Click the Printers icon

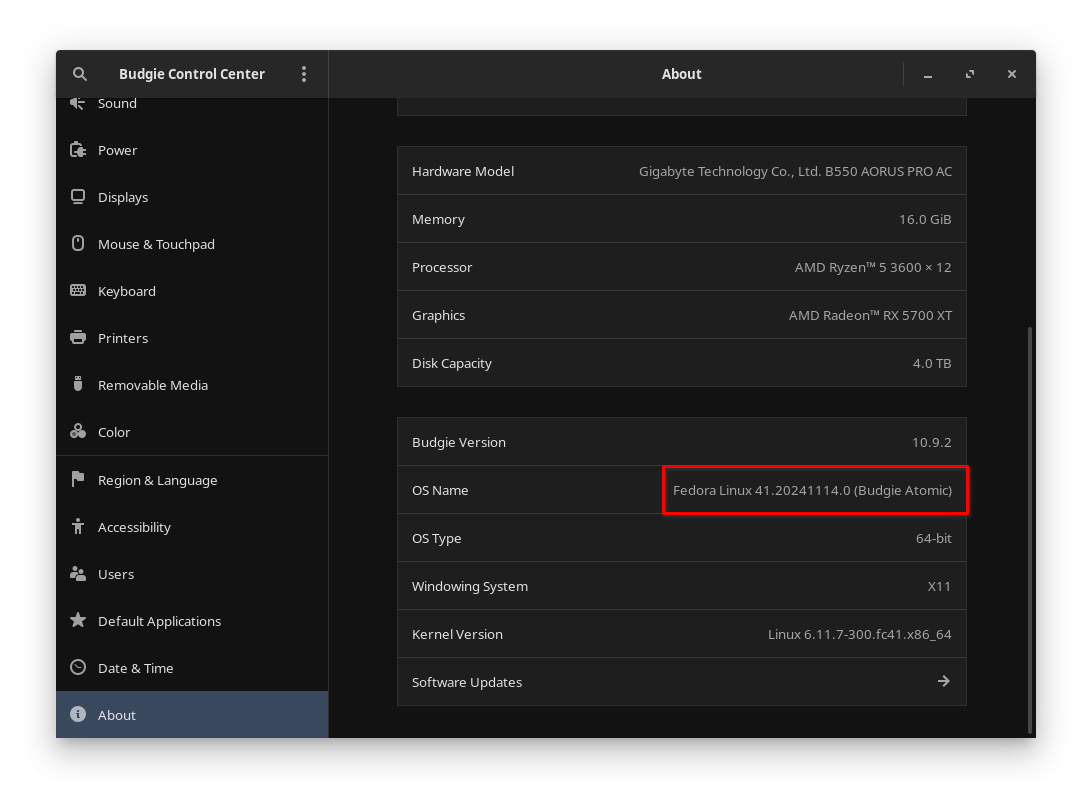78,338
